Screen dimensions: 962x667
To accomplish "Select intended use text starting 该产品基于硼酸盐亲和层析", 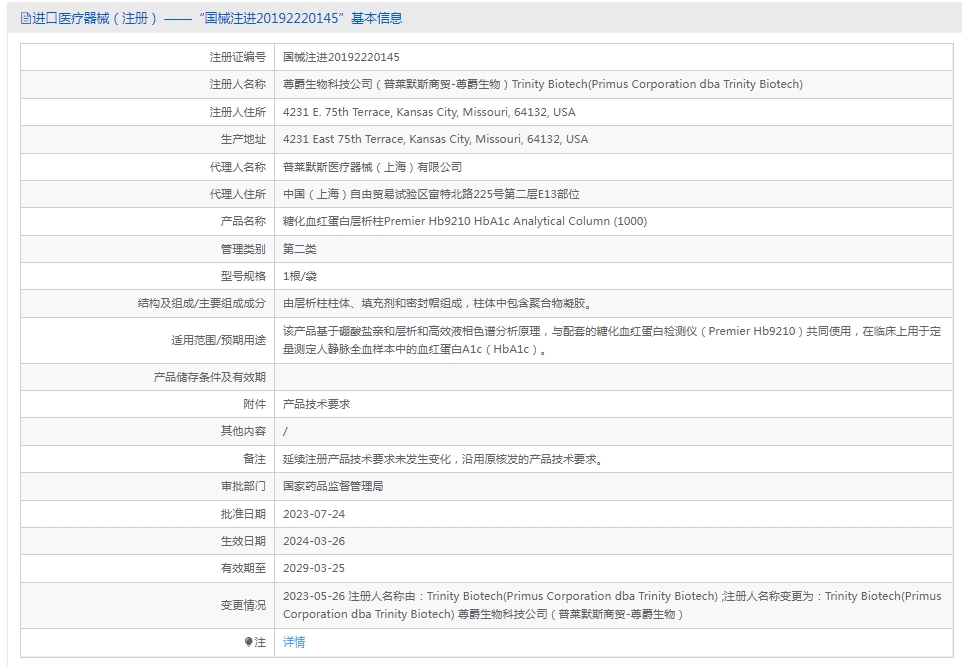I will pos(612,340).
